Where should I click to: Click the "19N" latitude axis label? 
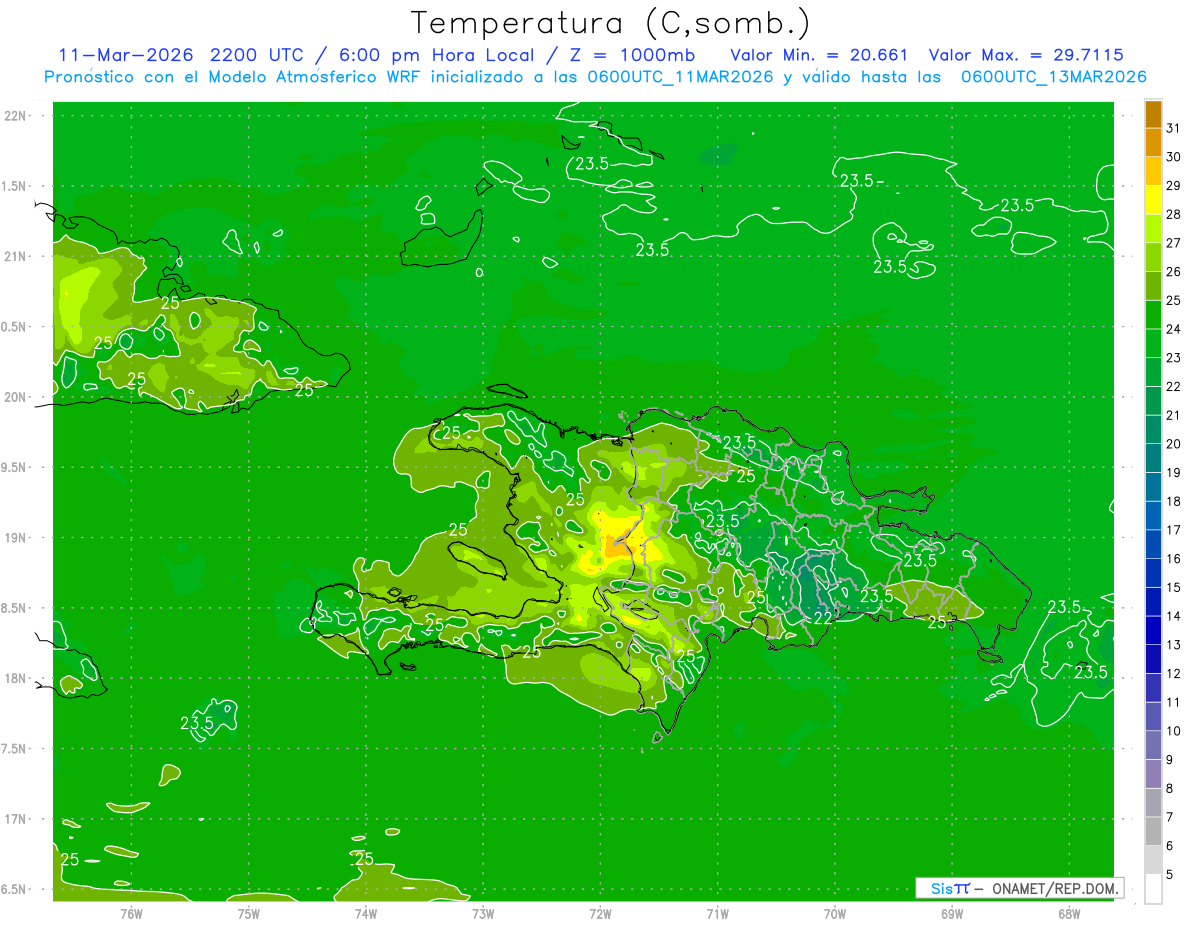[x=15, y=537]
